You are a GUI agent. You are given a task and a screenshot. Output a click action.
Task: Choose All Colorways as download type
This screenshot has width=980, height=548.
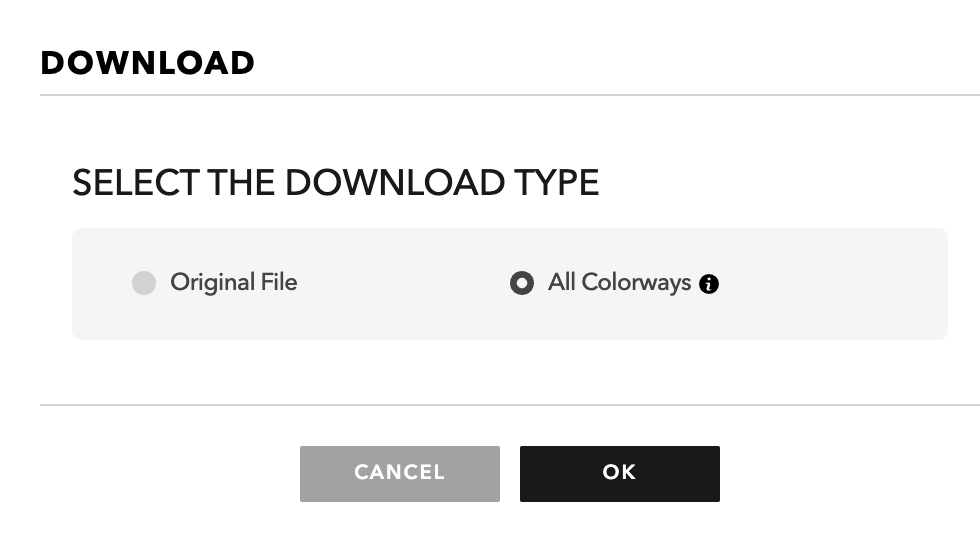(x=522, y=283)
